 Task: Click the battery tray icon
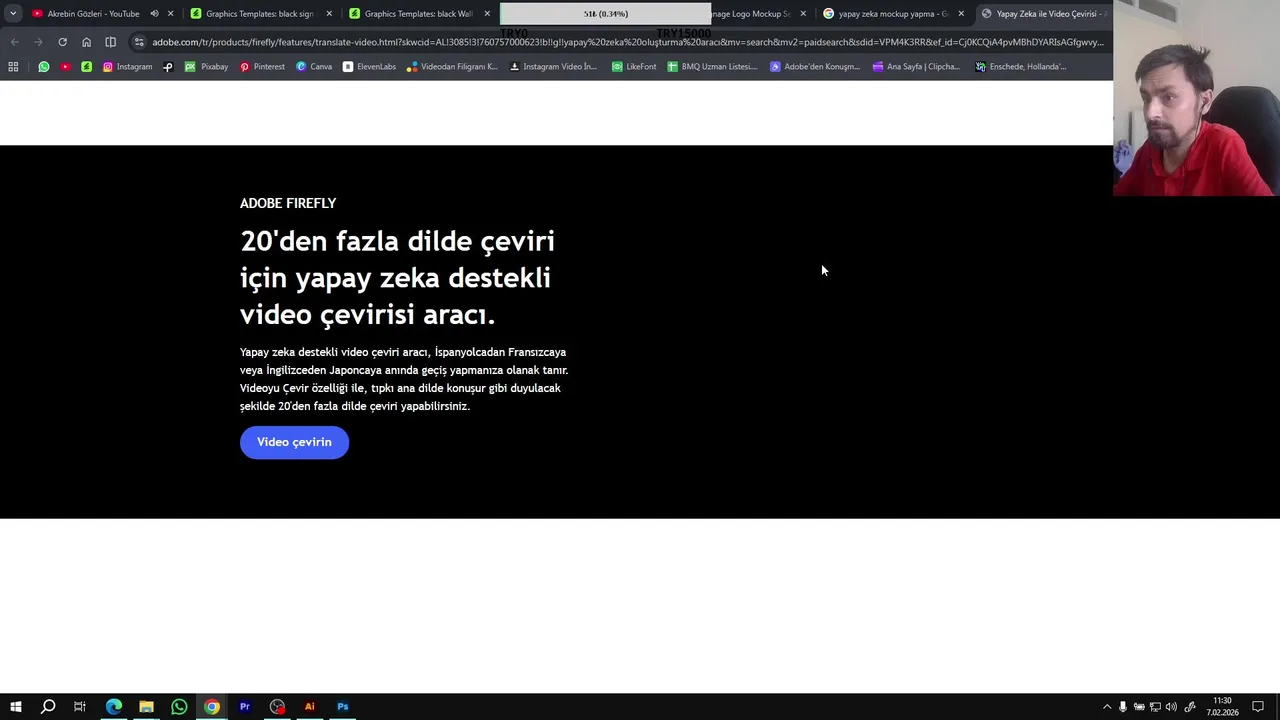(x=1139, y=707)
